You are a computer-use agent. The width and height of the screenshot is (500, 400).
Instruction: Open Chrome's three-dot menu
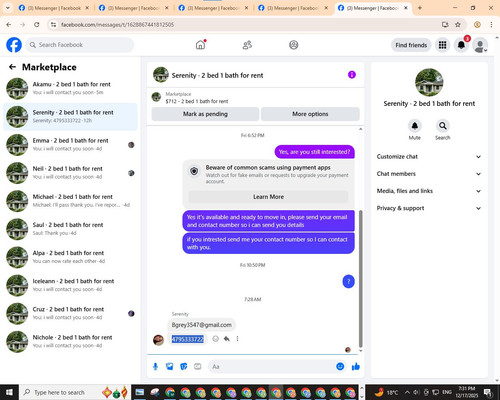[x=491, y=25]
